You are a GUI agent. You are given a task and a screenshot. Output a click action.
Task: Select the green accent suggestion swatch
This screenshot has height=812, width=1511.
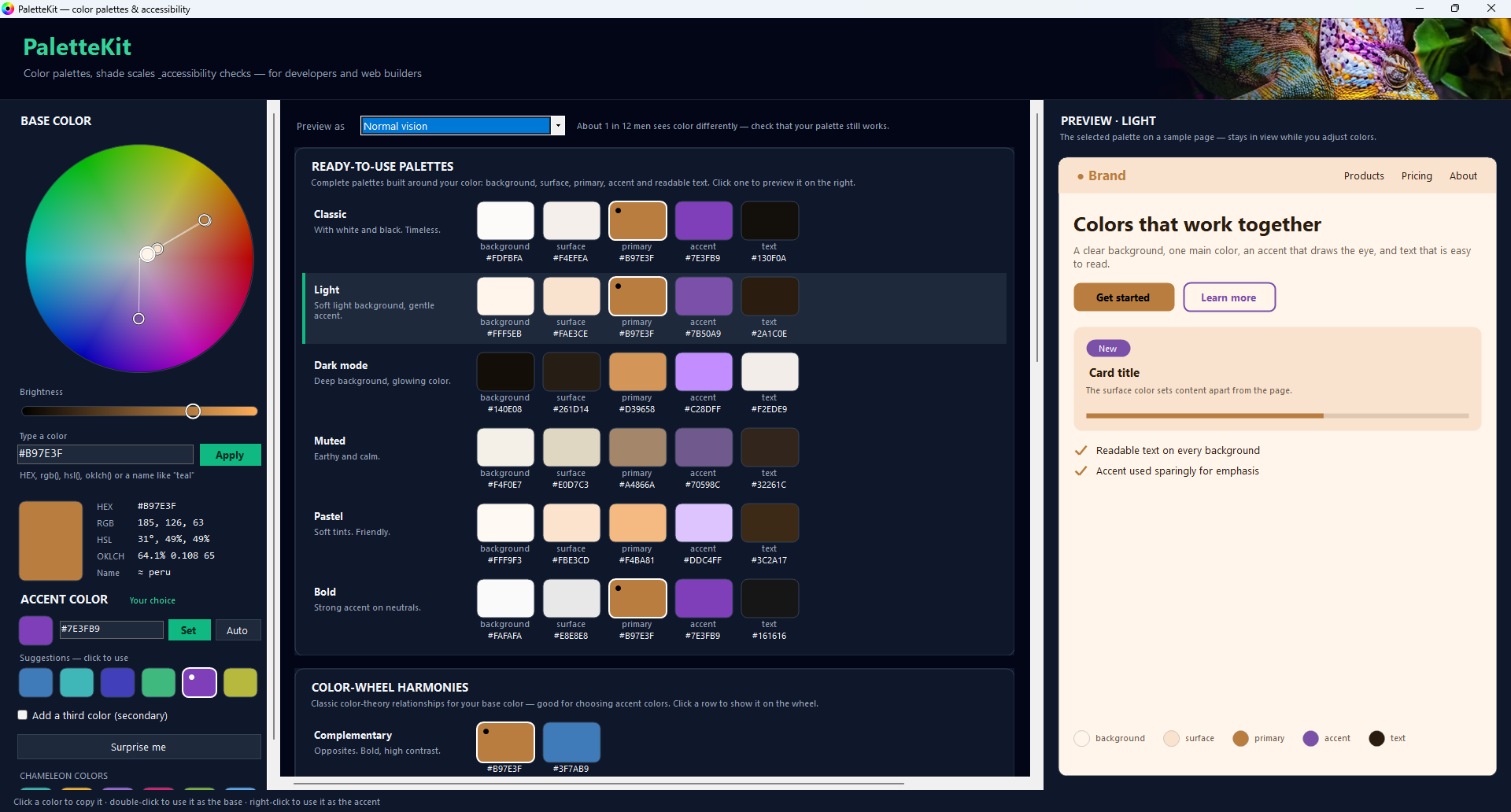coord(159,683)
